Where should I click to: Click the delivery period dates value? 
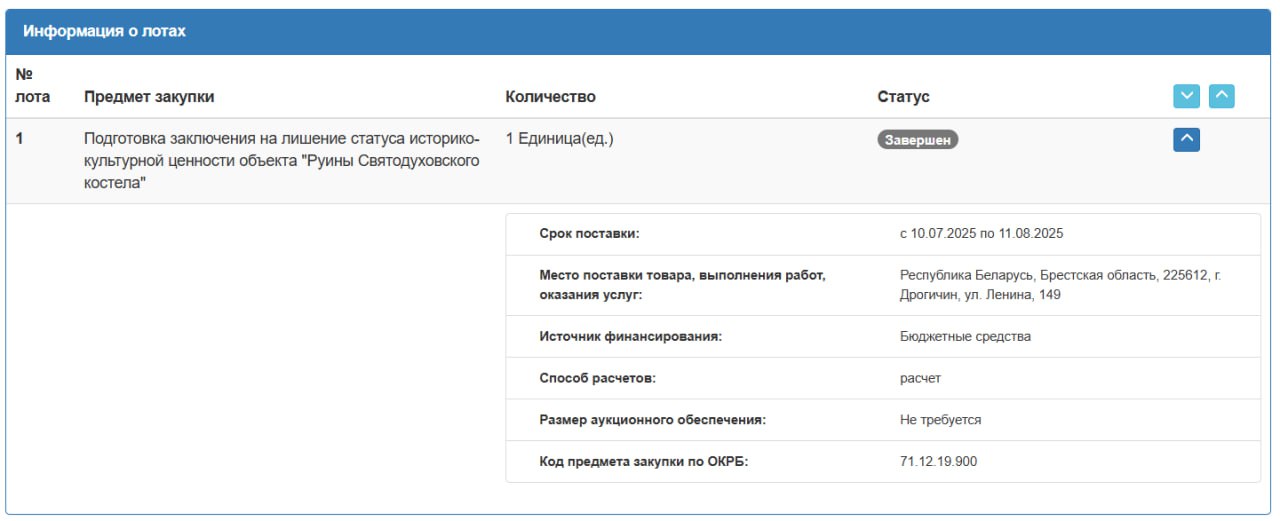click(x=981, y=234)
